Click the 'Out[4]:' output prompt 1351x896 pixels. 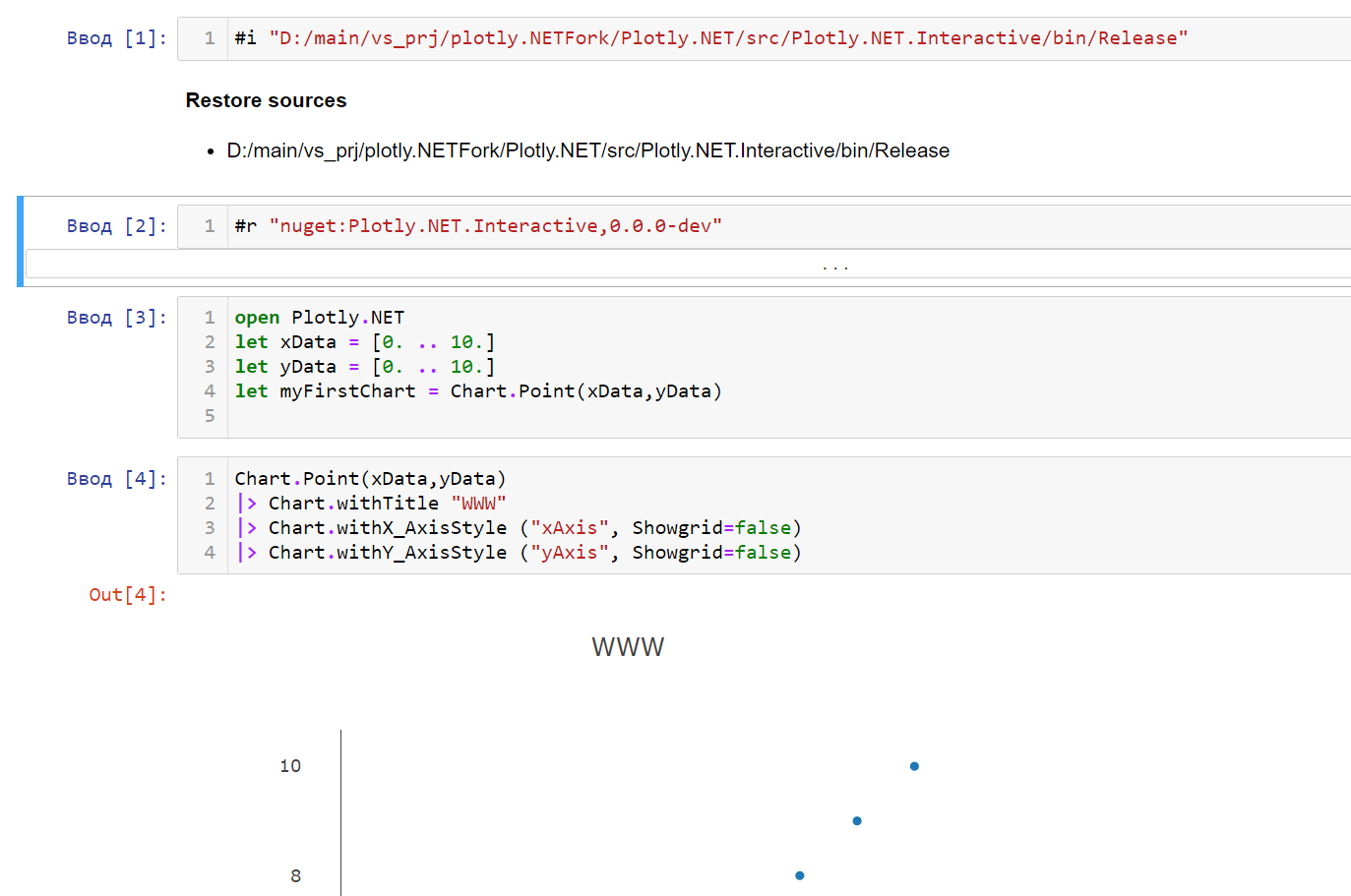128,595
